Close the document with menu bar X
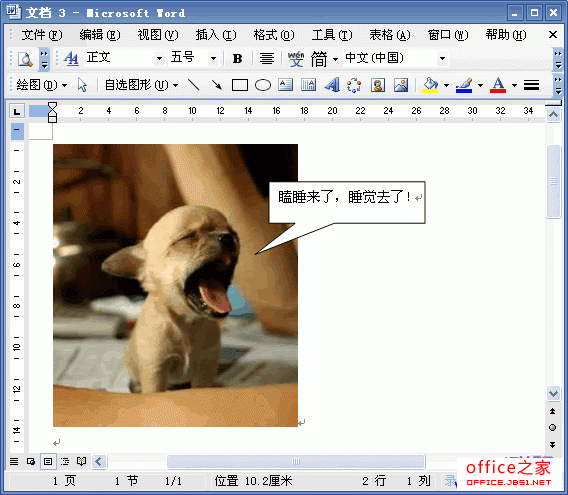Viewport: 568px width, 495px height. coord(553,35)
